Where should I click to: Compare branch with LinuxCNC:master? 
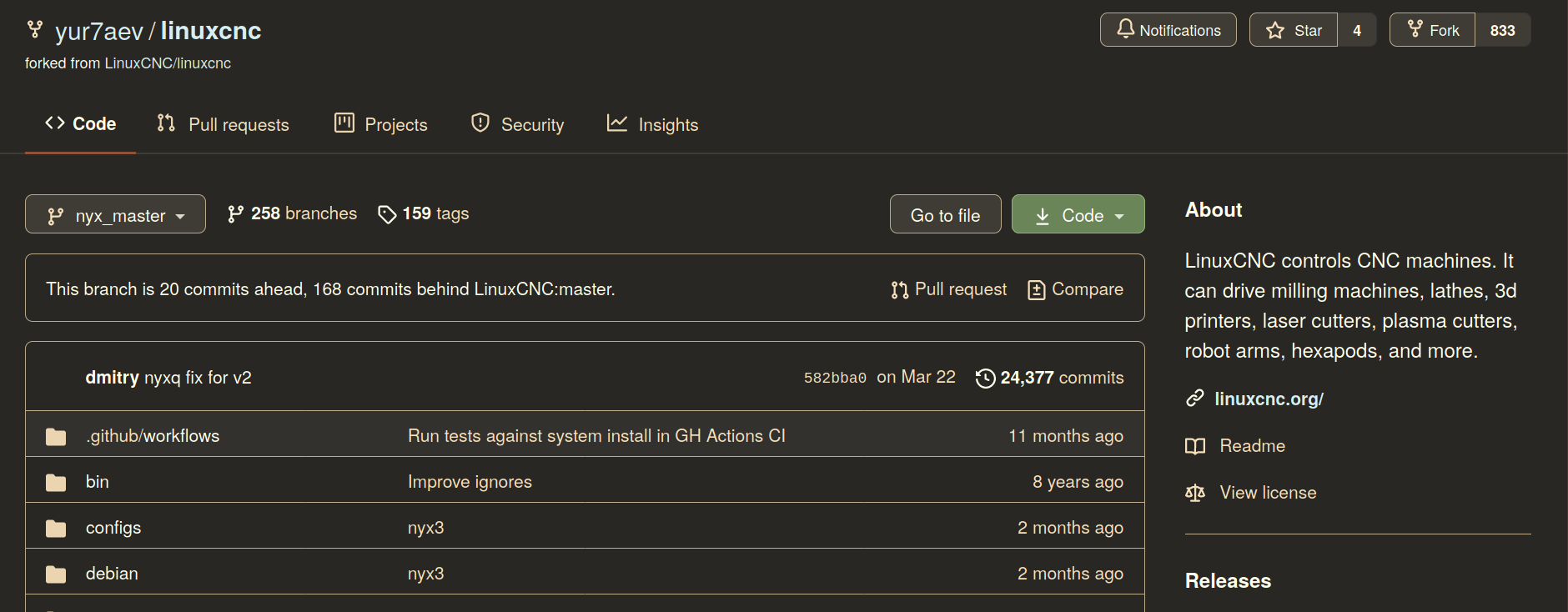(1075, 289)
